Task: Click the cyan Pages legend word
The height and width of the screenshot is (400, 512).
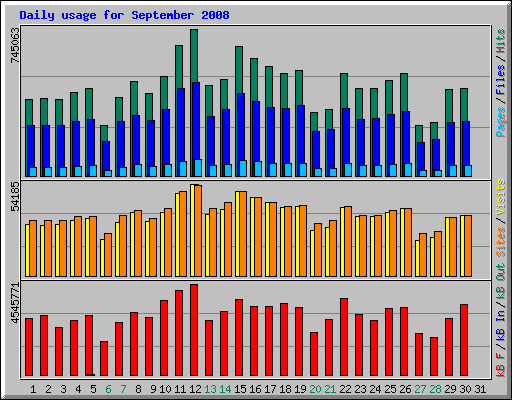Action: (501, 122)
